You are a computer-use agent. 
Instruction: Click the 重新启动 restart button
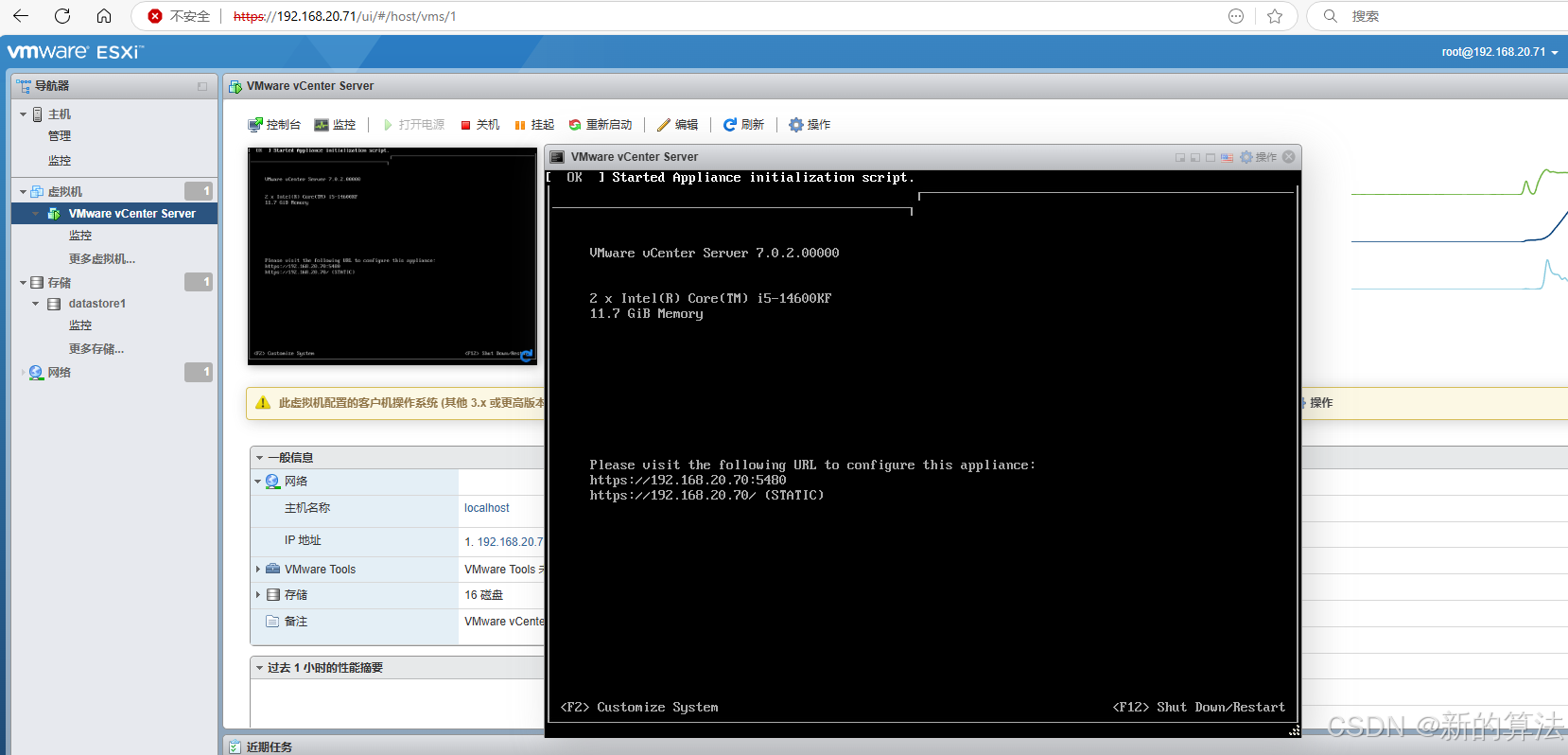click(x=601, y=125)
